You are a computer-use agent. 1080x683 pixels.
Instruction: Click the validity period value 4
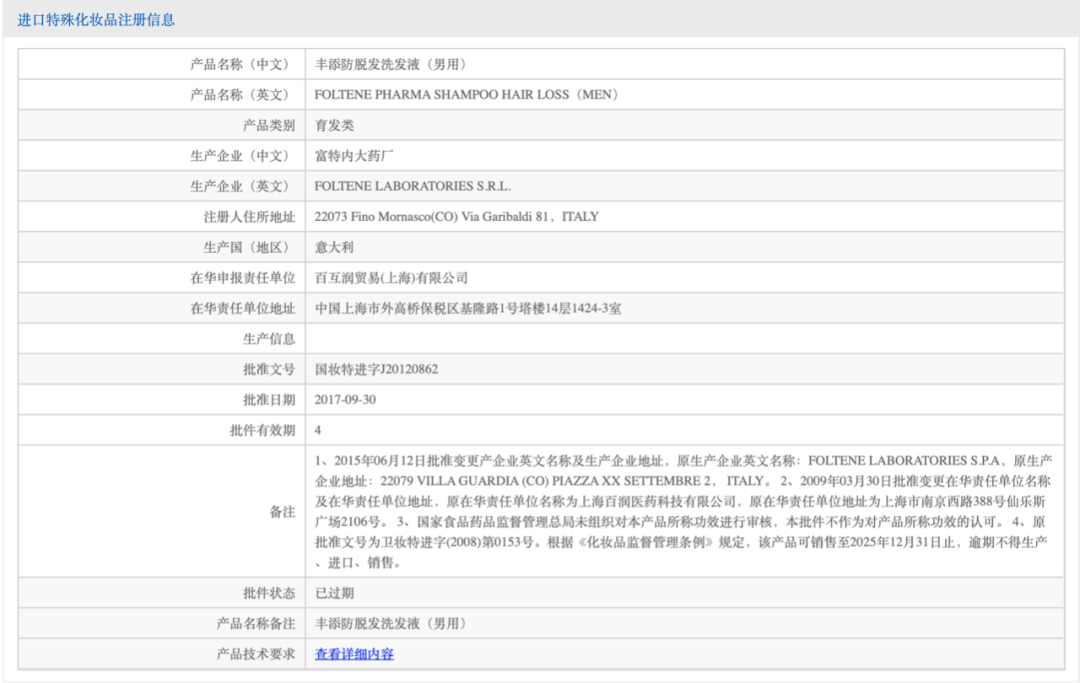318,430
